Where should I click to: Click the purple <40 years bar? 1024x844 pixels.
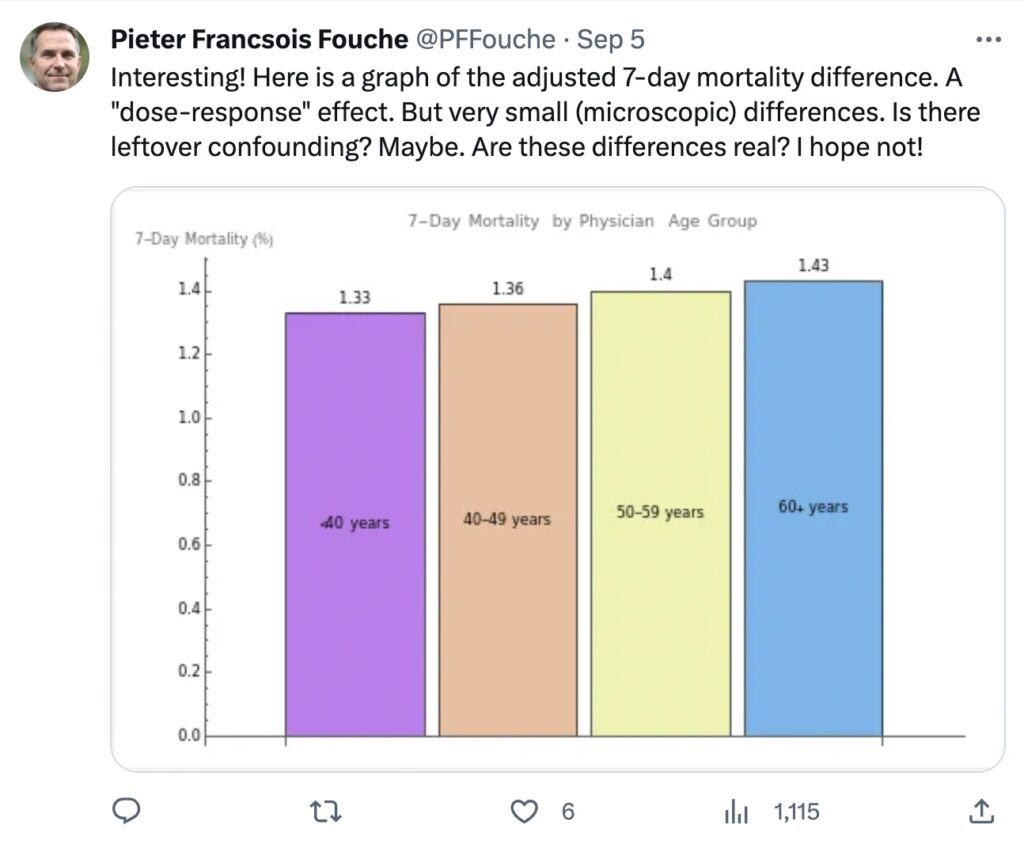(x=355, y=524)
